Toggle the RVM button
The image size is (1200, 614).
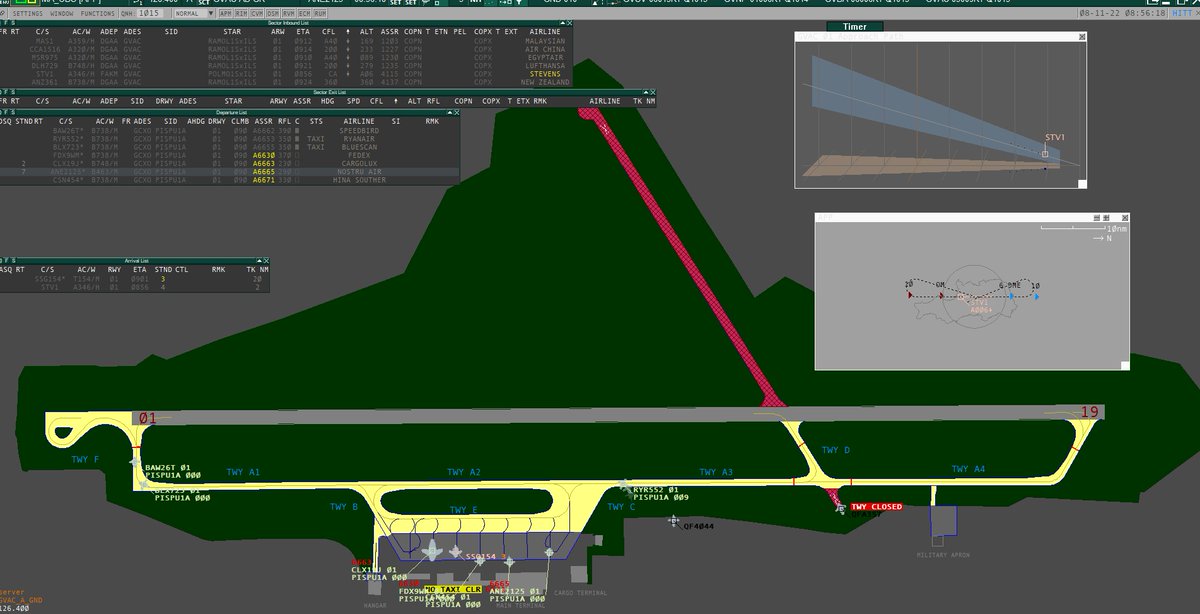tap(289, 15)
